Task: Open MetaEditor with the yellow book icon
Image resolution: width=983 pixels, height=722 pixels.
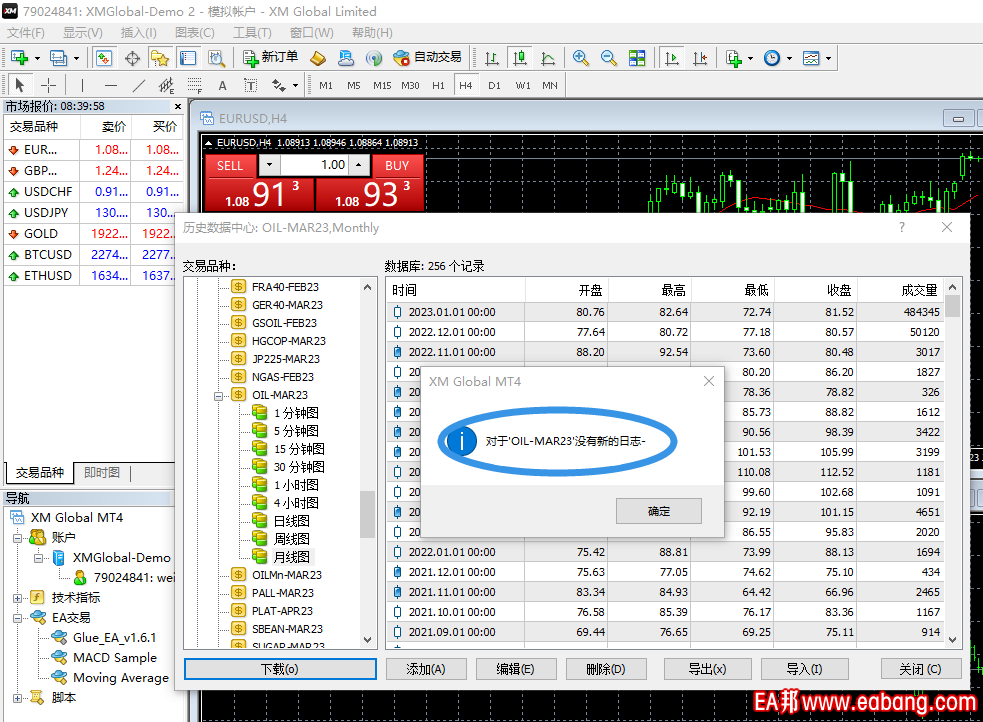Action: coord(318,58)
